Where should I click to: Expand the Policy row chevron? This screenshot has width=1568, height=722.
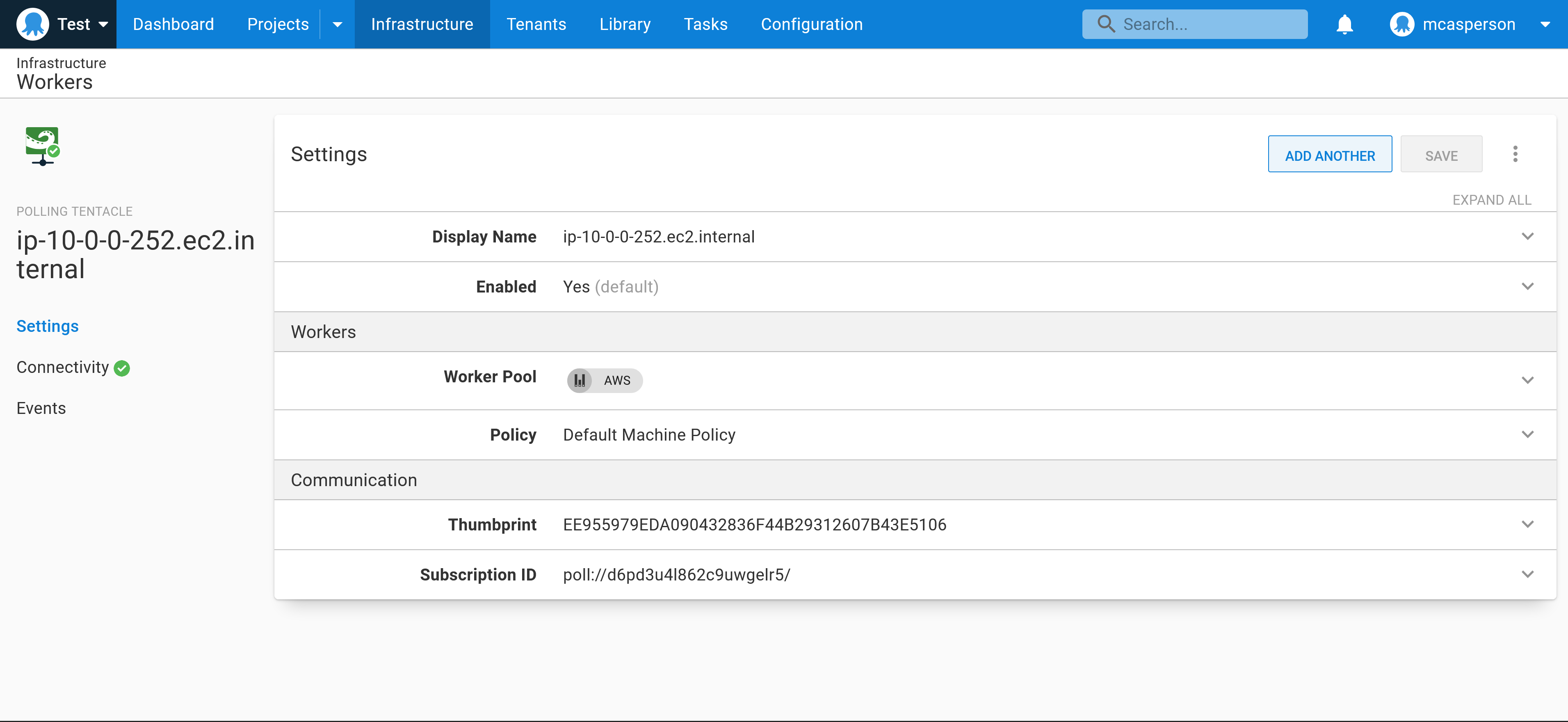tap(1527, 435)
